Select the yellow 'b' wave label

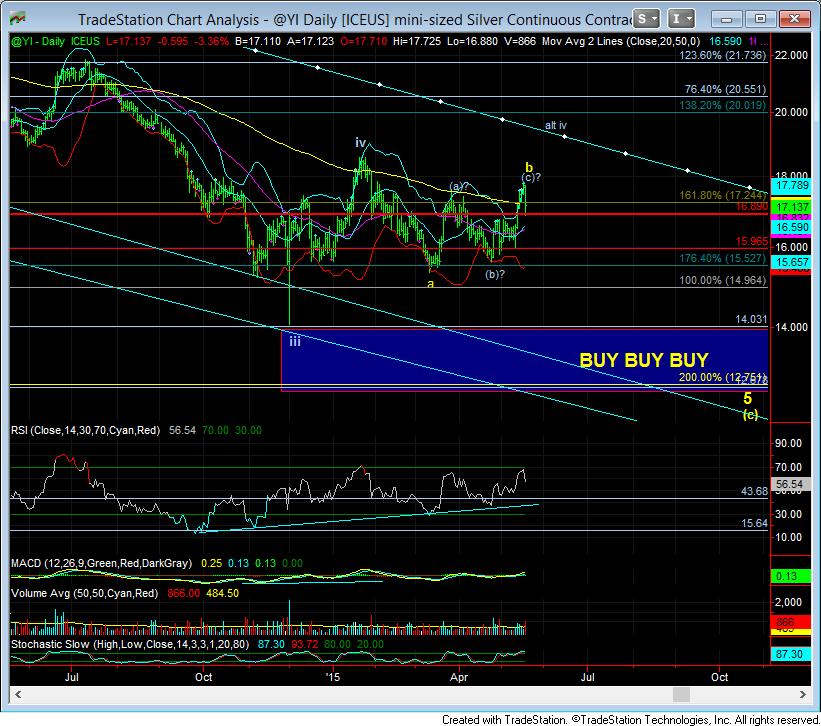click(x=527, y=165)
